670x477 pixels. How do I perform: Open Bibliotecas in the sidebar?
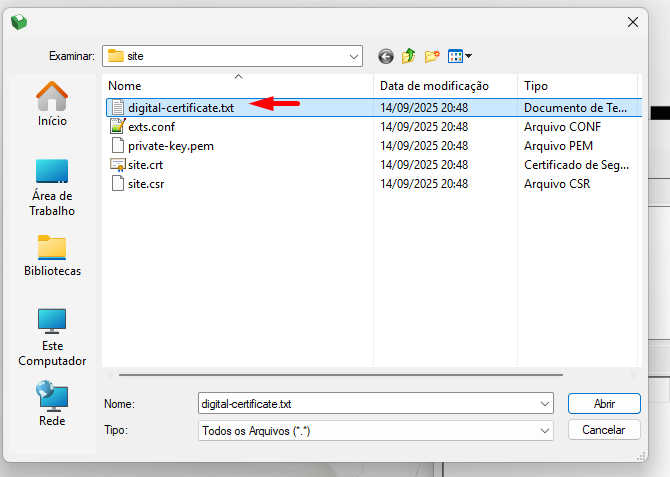point(52,256)
